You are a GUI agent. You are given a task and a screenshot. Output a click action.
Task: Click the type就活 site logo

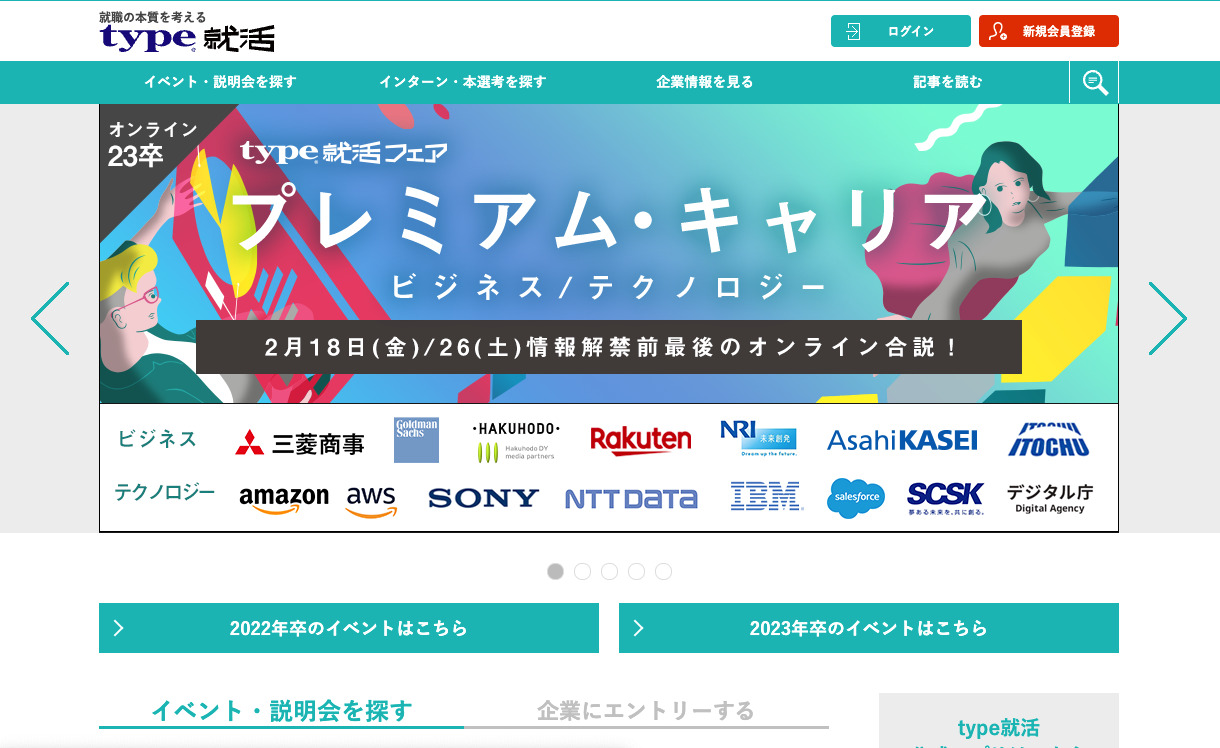click(x=187, y=39)
